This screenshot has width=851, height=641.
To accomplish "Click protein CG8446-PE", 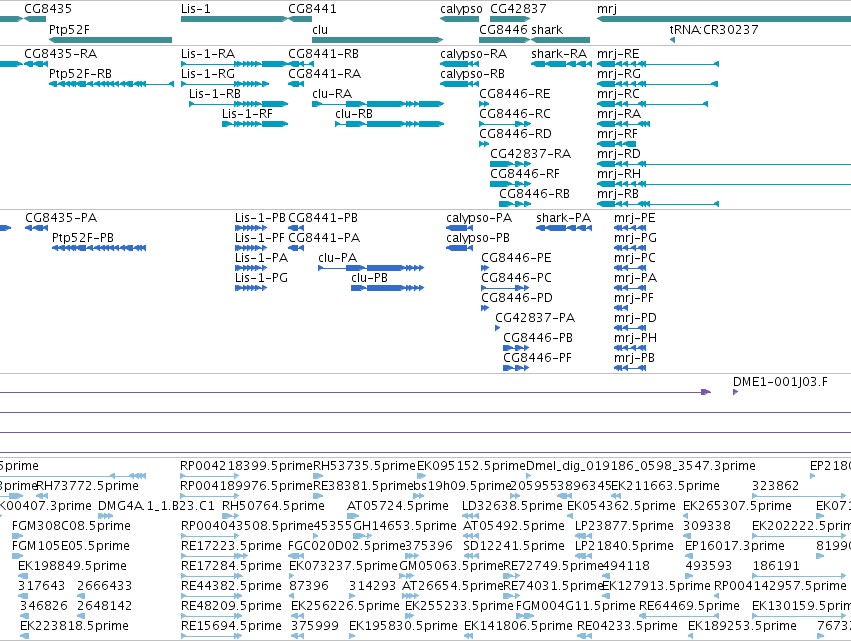I will click(485, 268).
